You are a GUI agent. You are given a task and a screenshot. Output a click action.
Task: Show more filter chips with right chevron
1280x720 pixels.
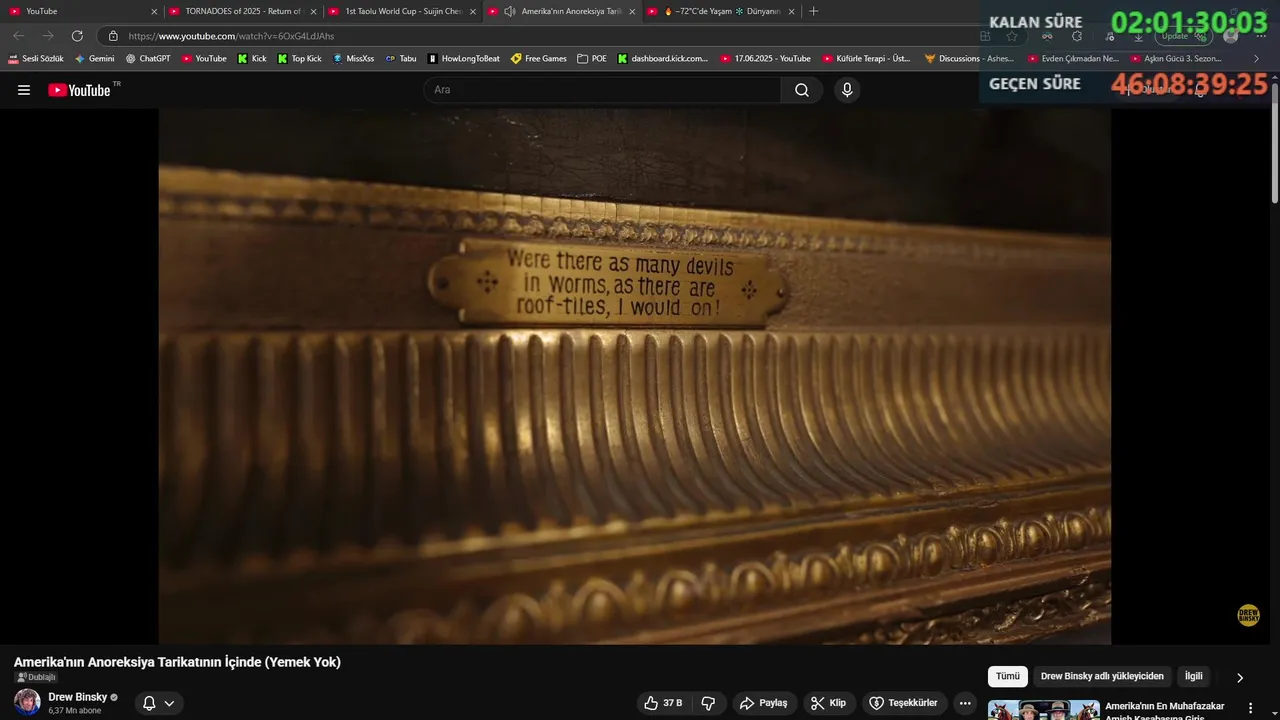(1240, 677)
